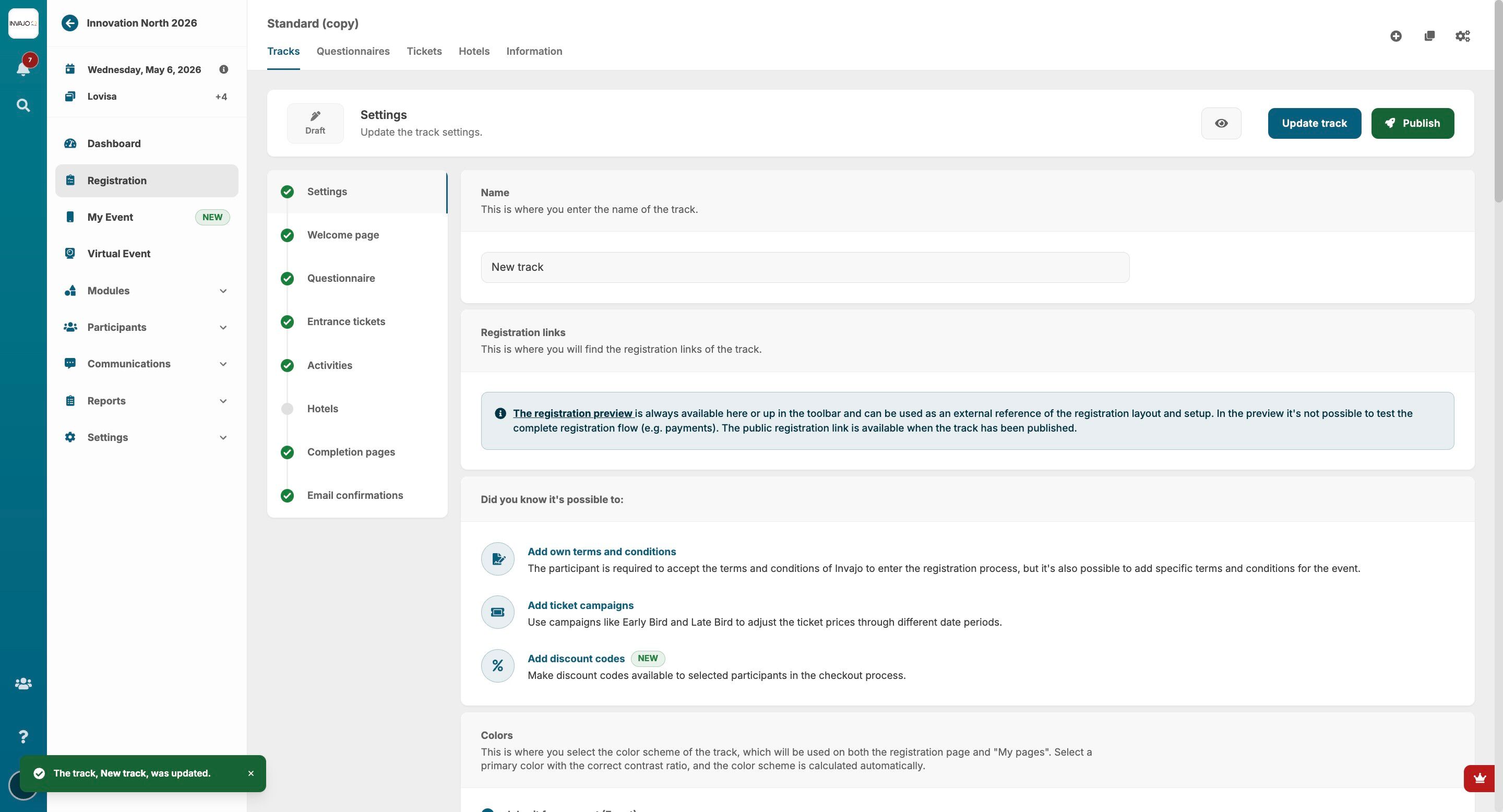The image size is (1503, 812).
Task: Select the Hotels step in the track list
Action: pyautogui.click(x=322, y=408)
